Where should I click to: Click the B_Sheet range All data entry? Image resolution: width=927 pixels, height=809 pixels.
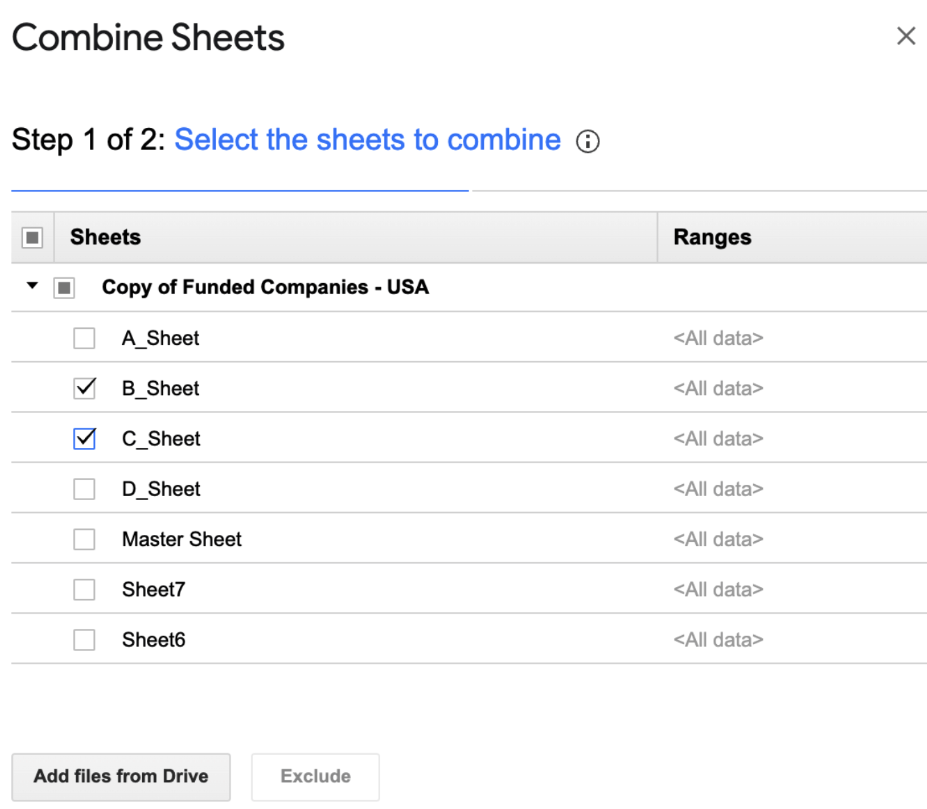click(716, 388)
